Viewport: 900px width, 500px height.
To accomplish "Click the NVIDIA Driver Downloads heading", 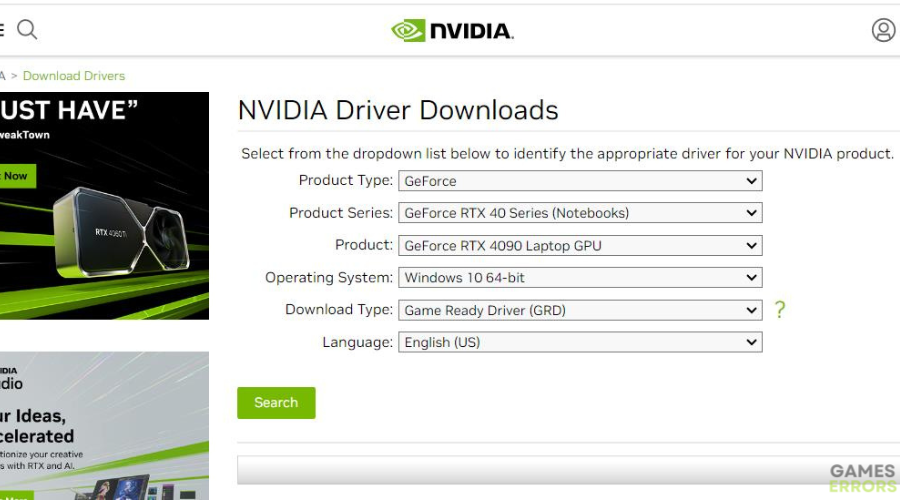I will pyautogui.click(x=398, y=110).
